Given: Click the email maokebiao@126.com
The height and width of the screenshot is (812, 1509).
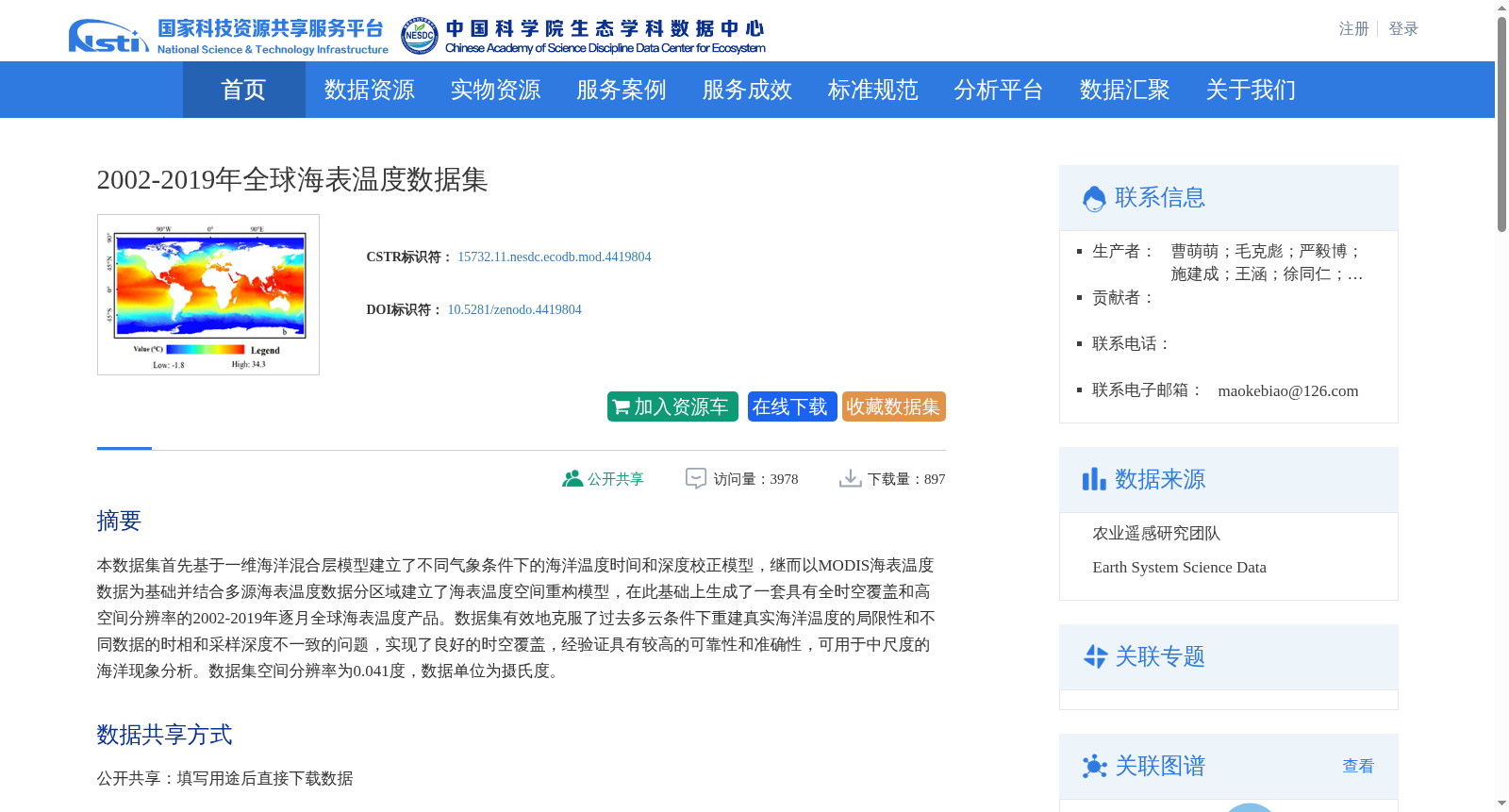Looking at the screenshot, I should click(1288, 390).
